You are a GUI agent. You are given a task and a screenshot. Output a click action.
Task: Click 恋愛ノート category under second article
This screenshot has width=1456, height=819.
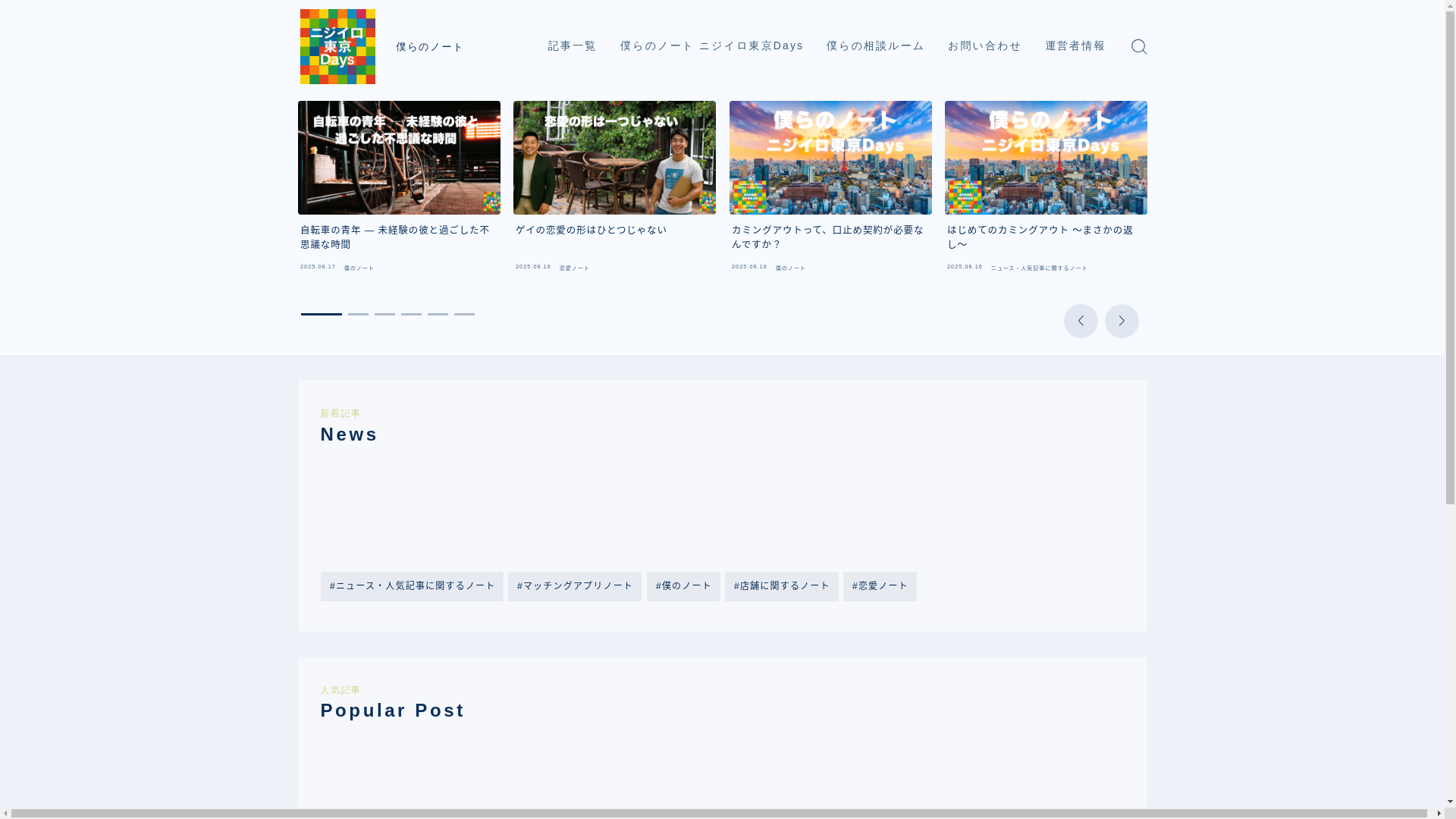coord(574,268)
